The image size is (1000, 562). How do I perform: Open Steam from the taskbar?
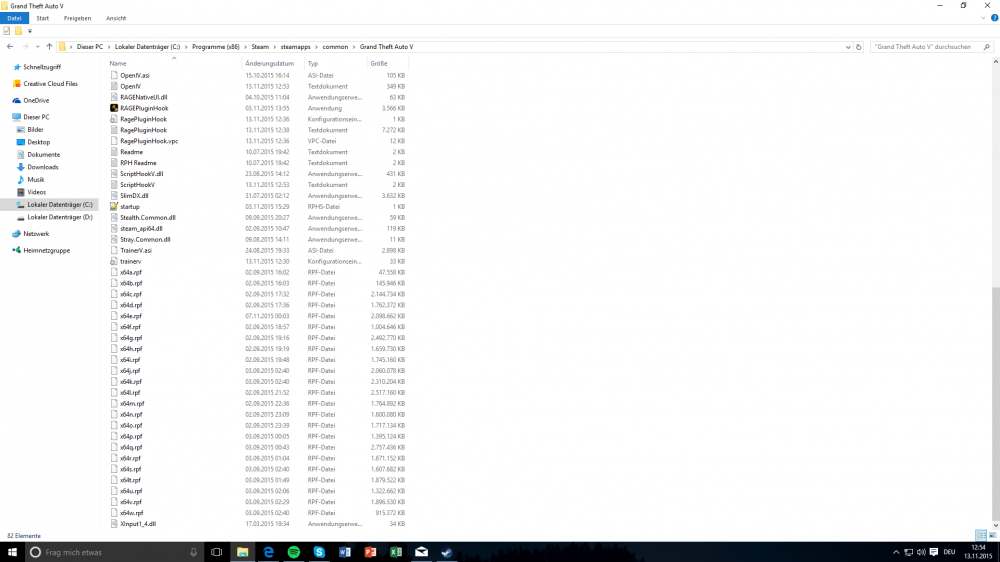click(446, 552)
